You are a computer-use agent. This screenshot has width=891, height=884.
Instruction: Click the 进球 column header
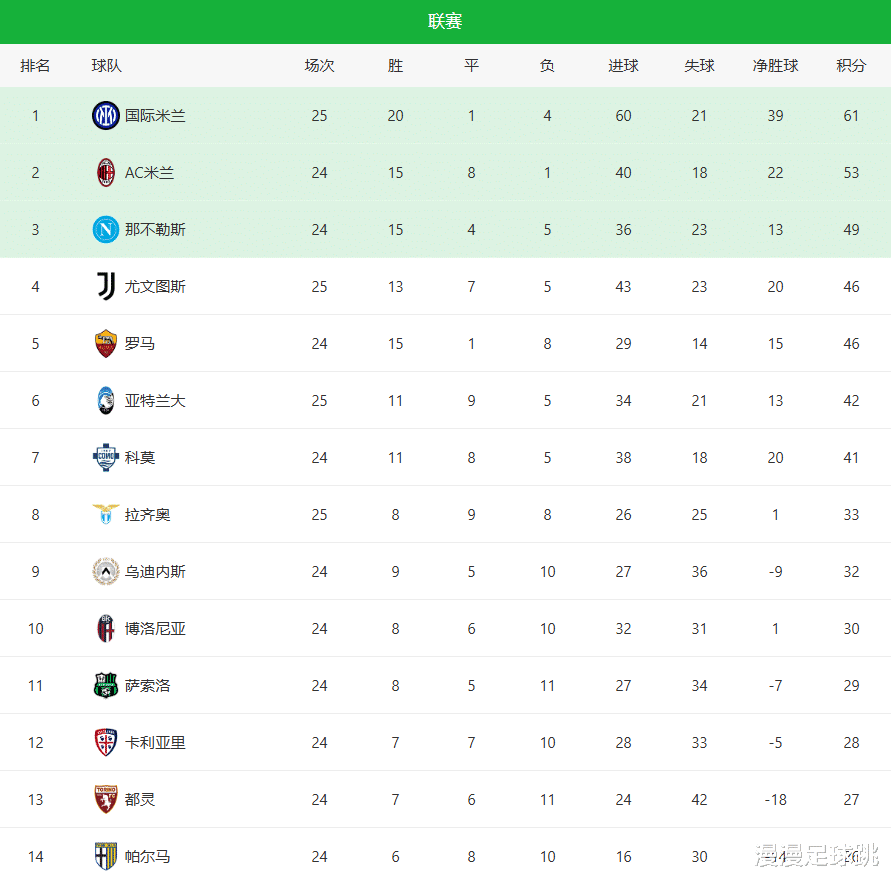[623, 66]
